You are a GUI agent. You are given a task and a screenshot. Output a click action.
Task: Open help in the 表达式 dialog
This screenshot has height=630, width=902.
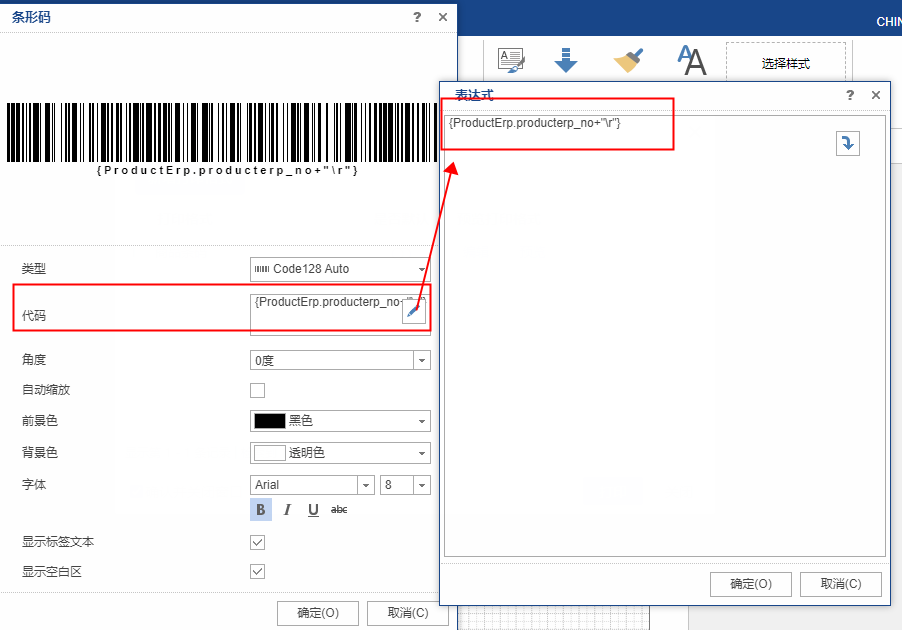(x=850, y=95)
